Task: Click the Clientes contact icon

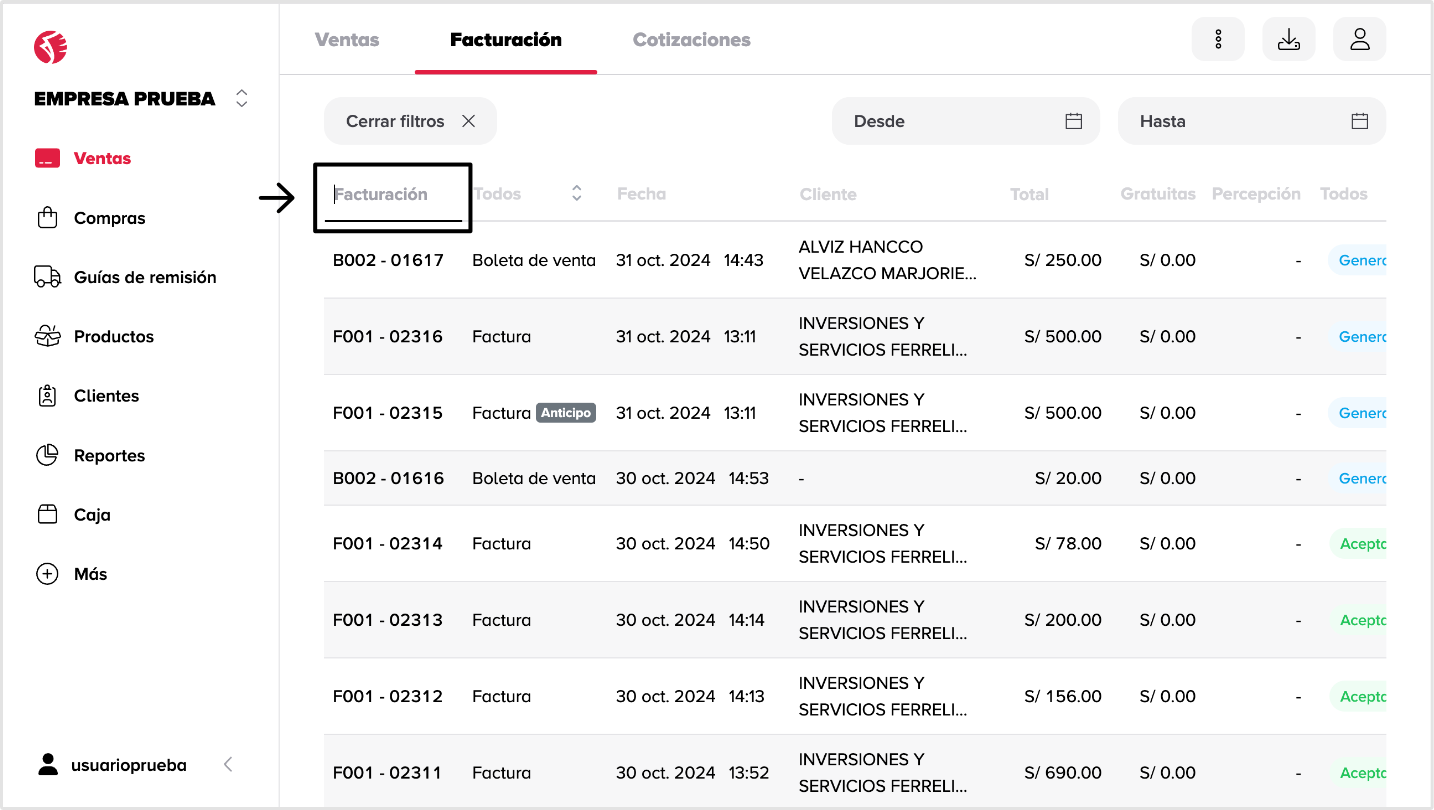Action: point(47,396)
